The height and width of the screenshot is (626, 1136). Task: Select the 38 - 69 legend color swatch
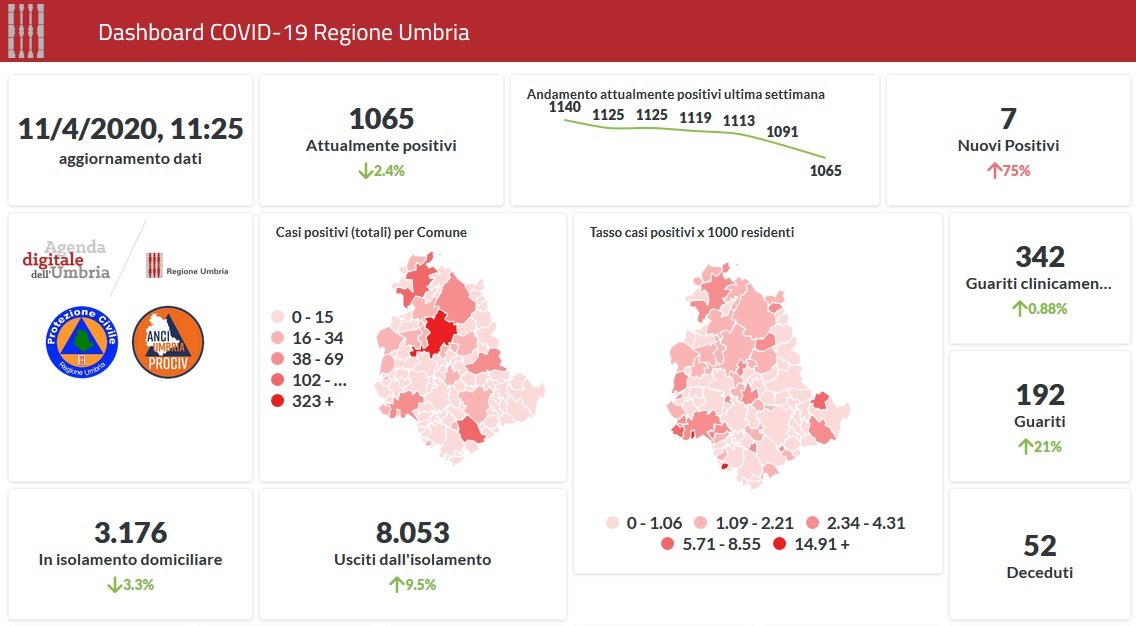(x=278, y=359)
